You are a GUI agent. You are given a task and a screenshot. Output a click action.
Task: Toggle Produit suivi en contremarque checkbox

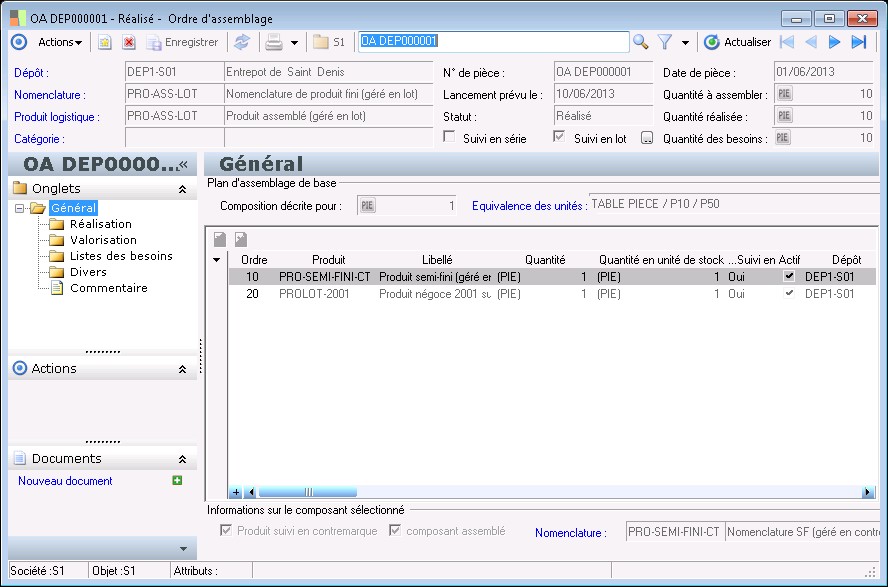click(225, 530)
